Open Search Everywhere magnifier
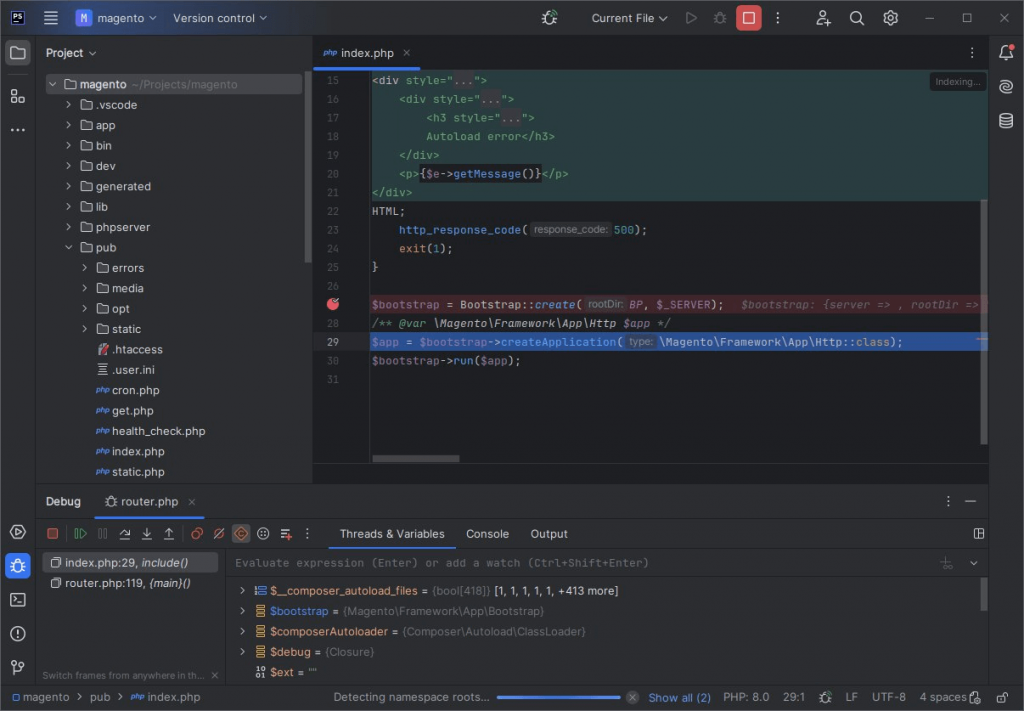 [857, 18]
